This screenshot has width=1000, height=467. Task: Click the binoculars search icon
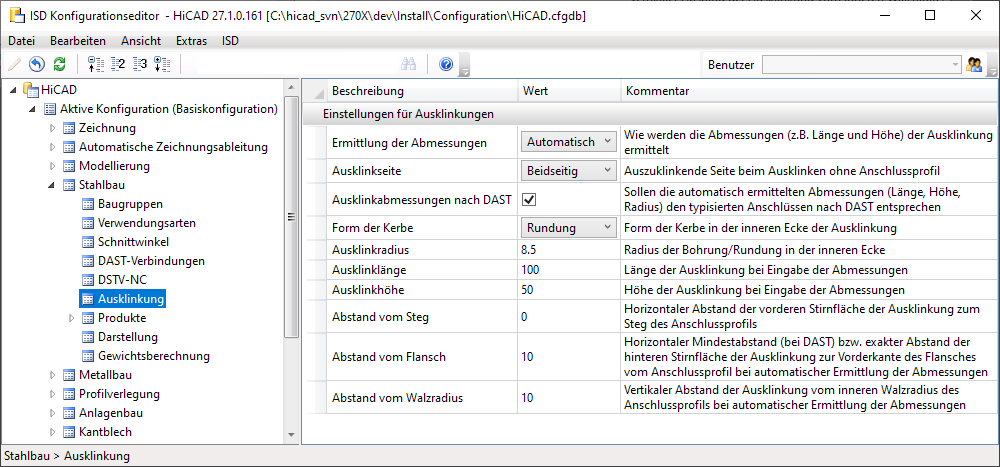pos(408,64)
